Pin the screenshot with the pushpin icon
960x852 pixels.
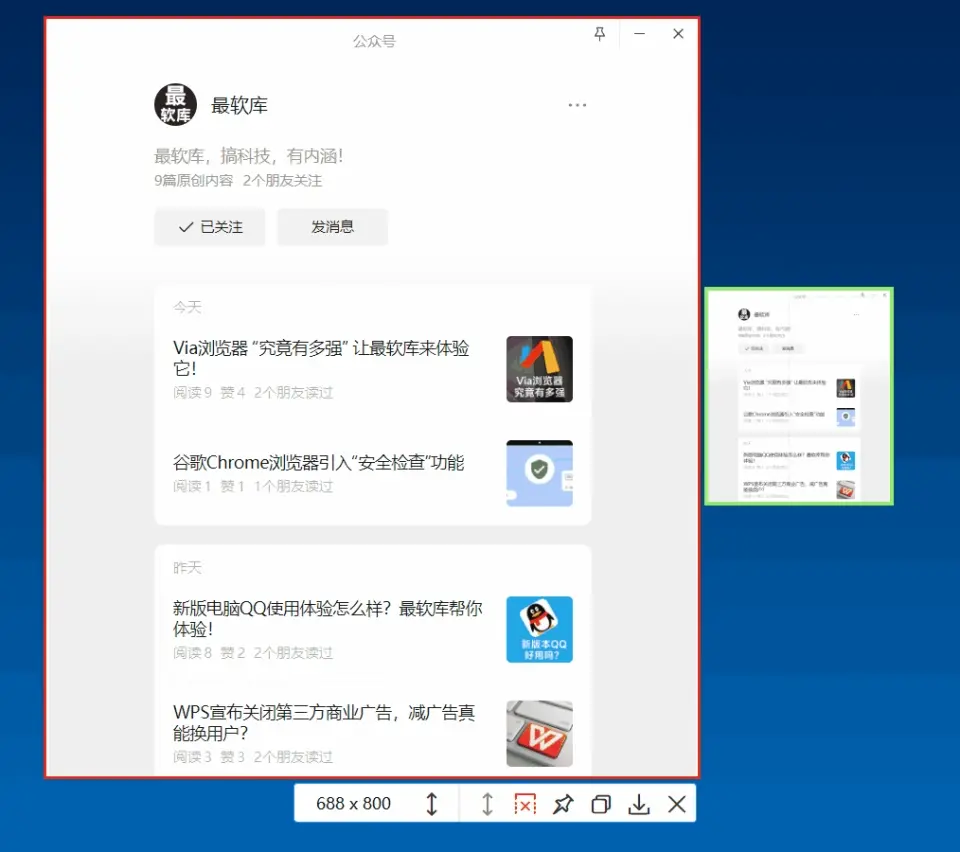point(563,804)
